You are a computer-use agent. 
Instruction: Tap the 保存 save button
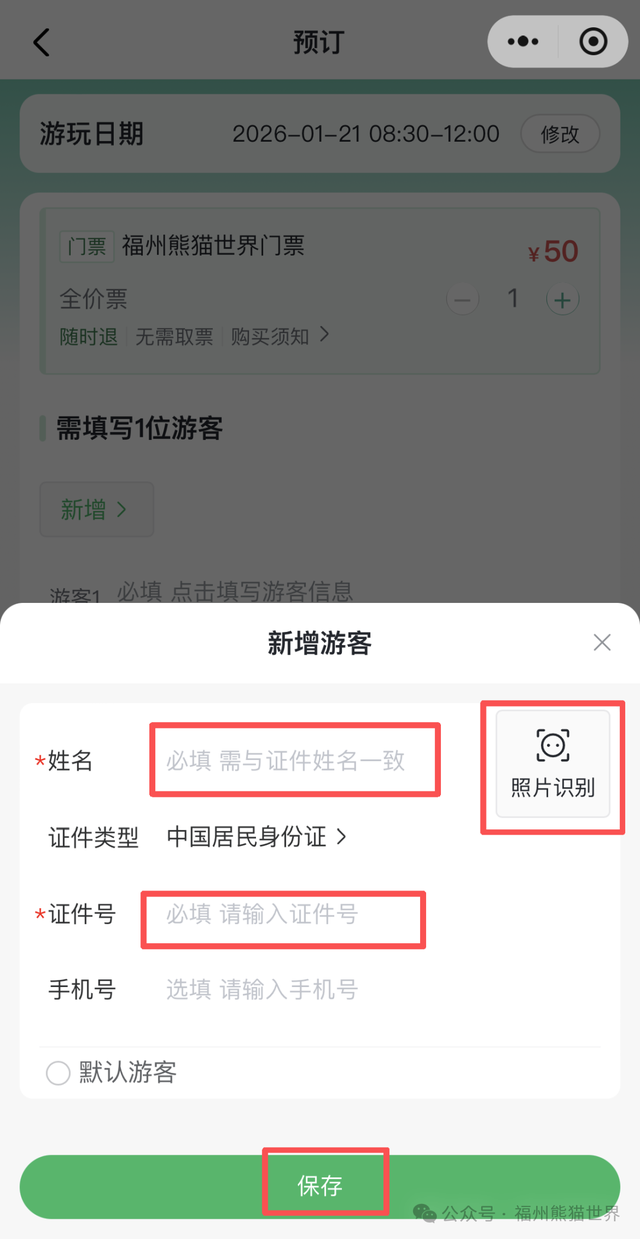pos(322,1186)
